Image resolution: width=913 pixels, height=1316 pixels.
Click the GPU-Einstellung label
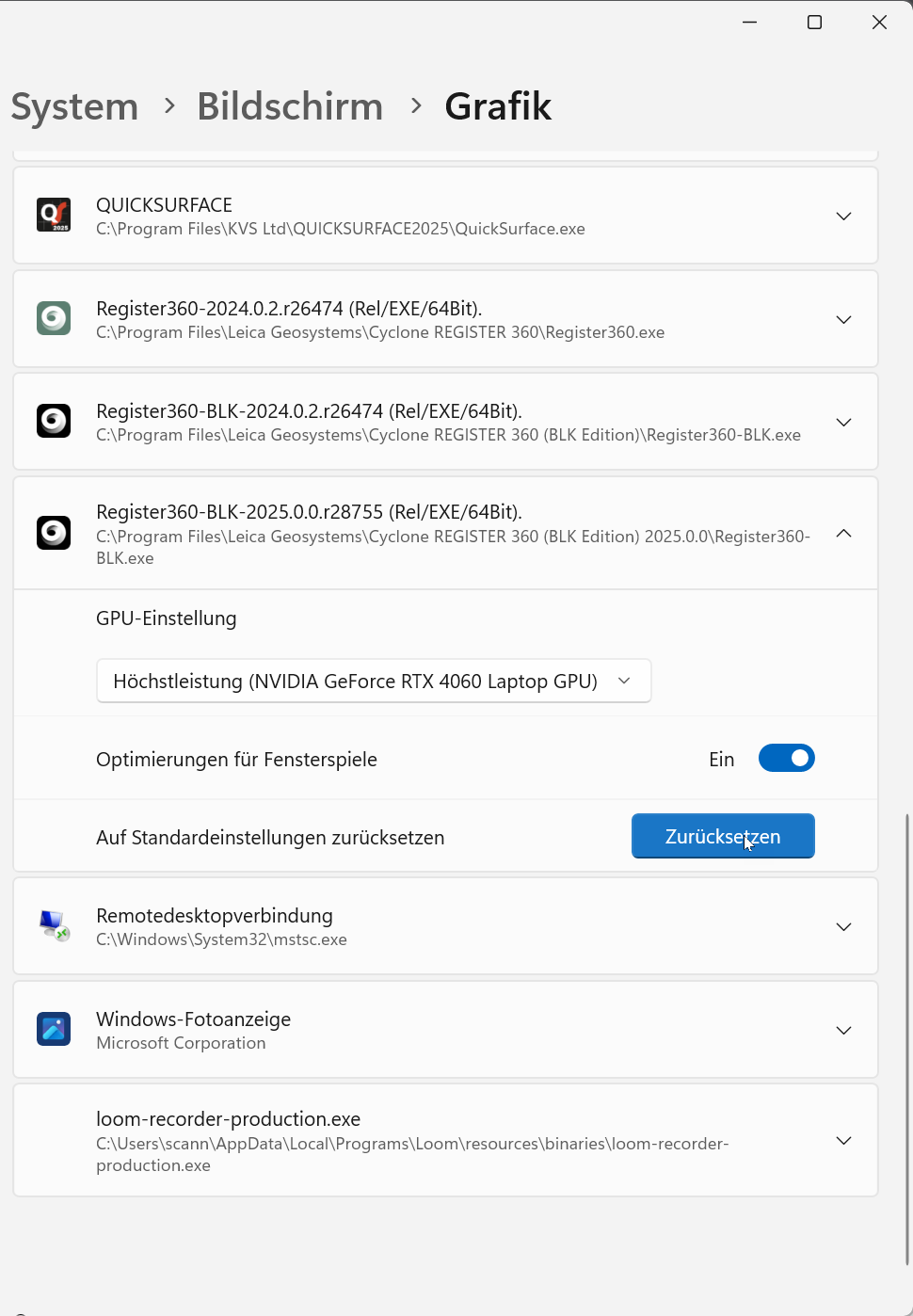pyautogui.click(x=167, y=618)
